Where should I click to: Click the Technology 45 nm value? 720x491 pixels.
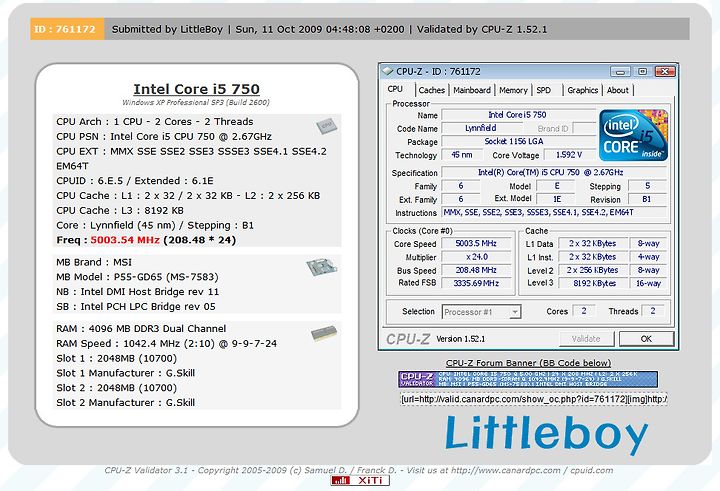pos(461,155)
